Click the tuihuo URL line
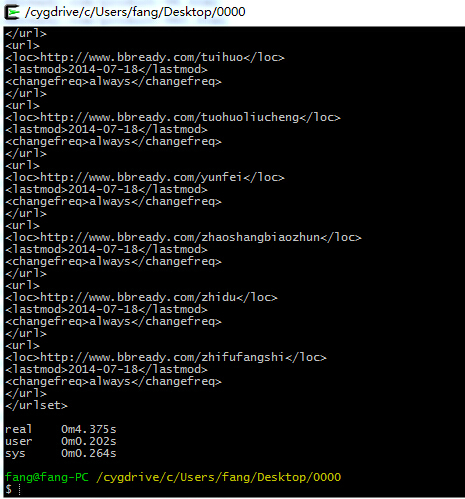Screen dimensions: 465x499 (x=145, y=57)
